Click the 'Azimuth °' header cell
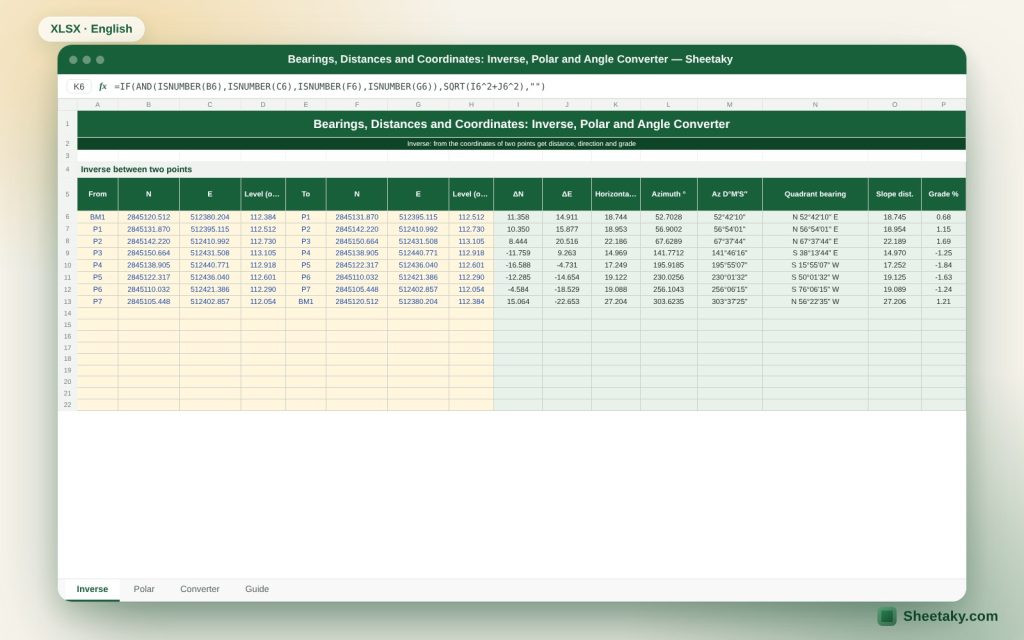Image resolution: width=1024 pixels, height=640 pixels. 669,194
